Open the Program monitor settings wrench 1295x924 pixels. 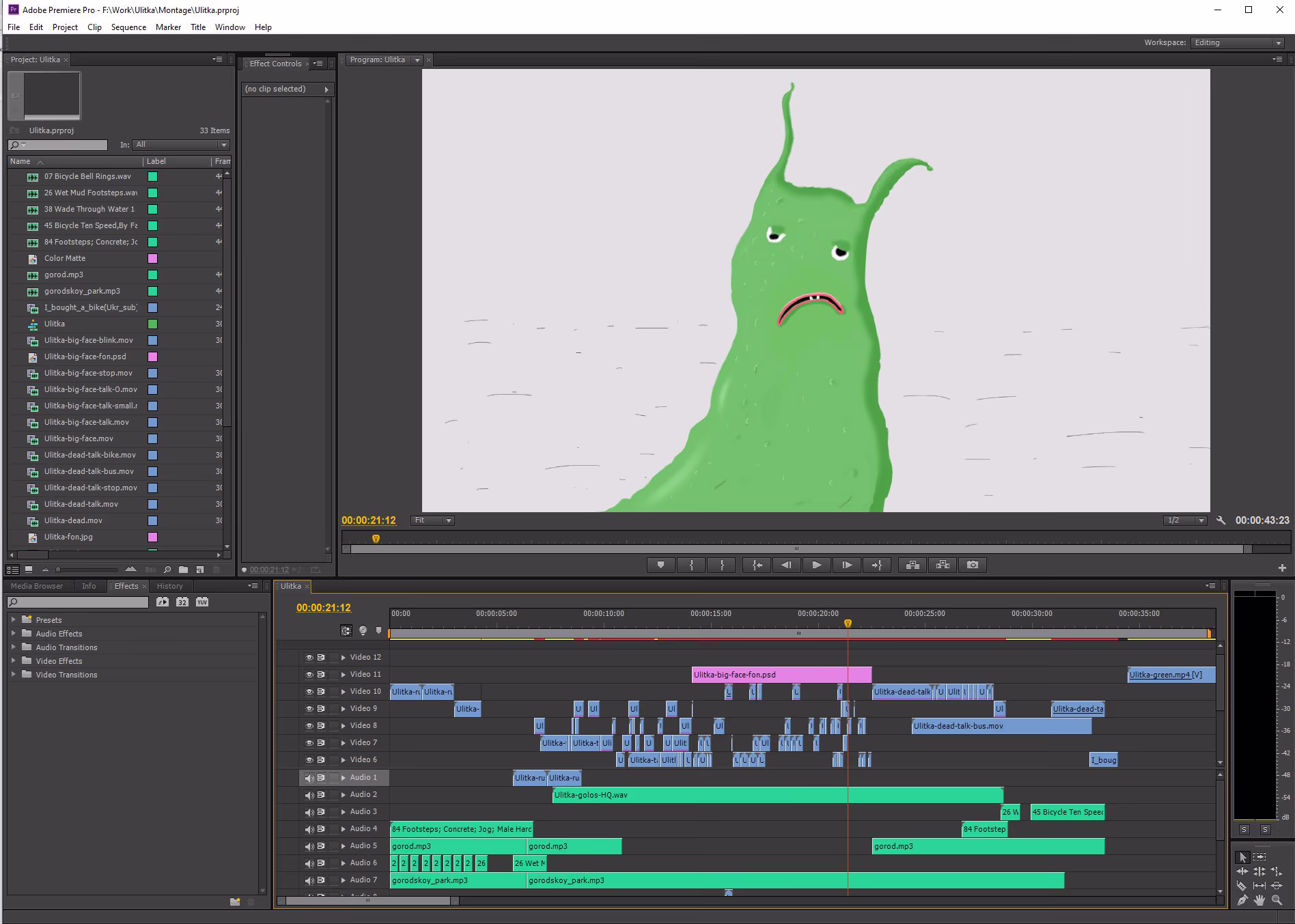[x=1221, y=520]
